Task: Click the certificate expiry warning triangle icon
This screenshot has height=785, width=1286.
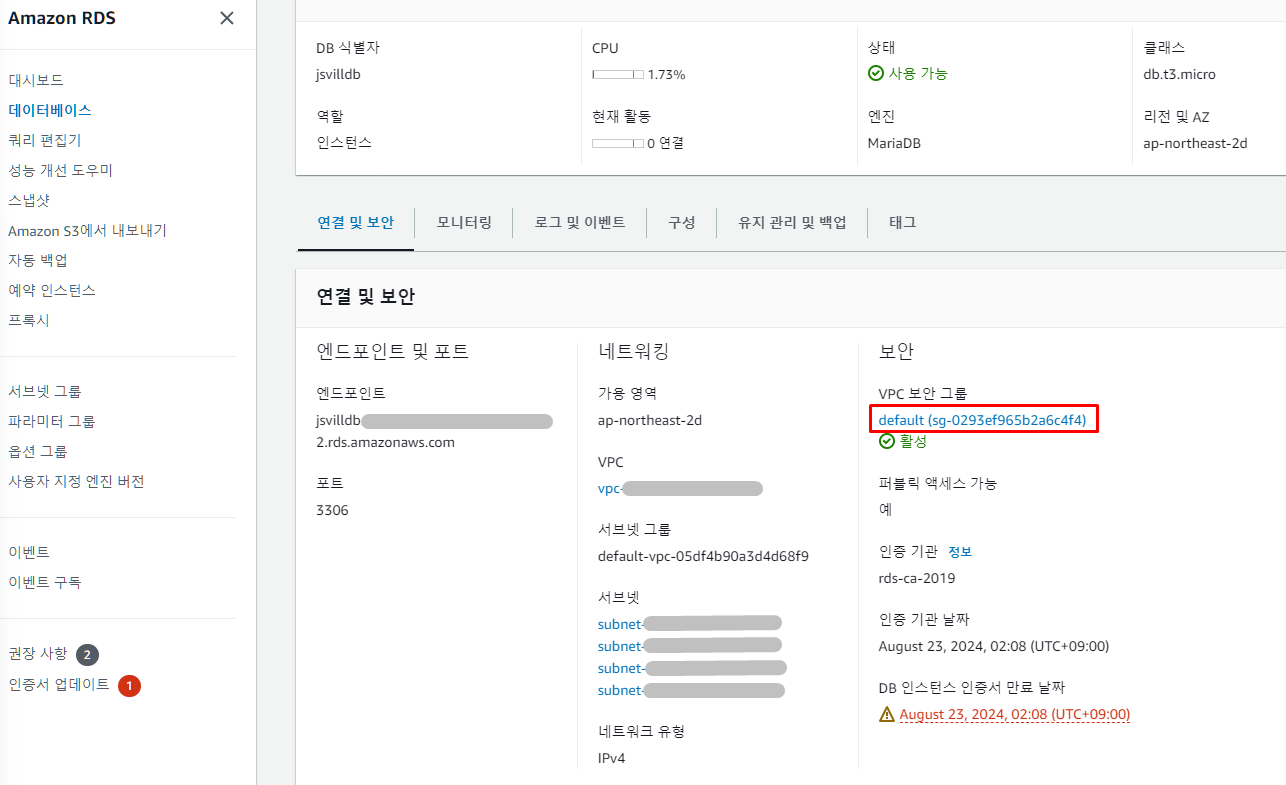Action: [886, 714]
